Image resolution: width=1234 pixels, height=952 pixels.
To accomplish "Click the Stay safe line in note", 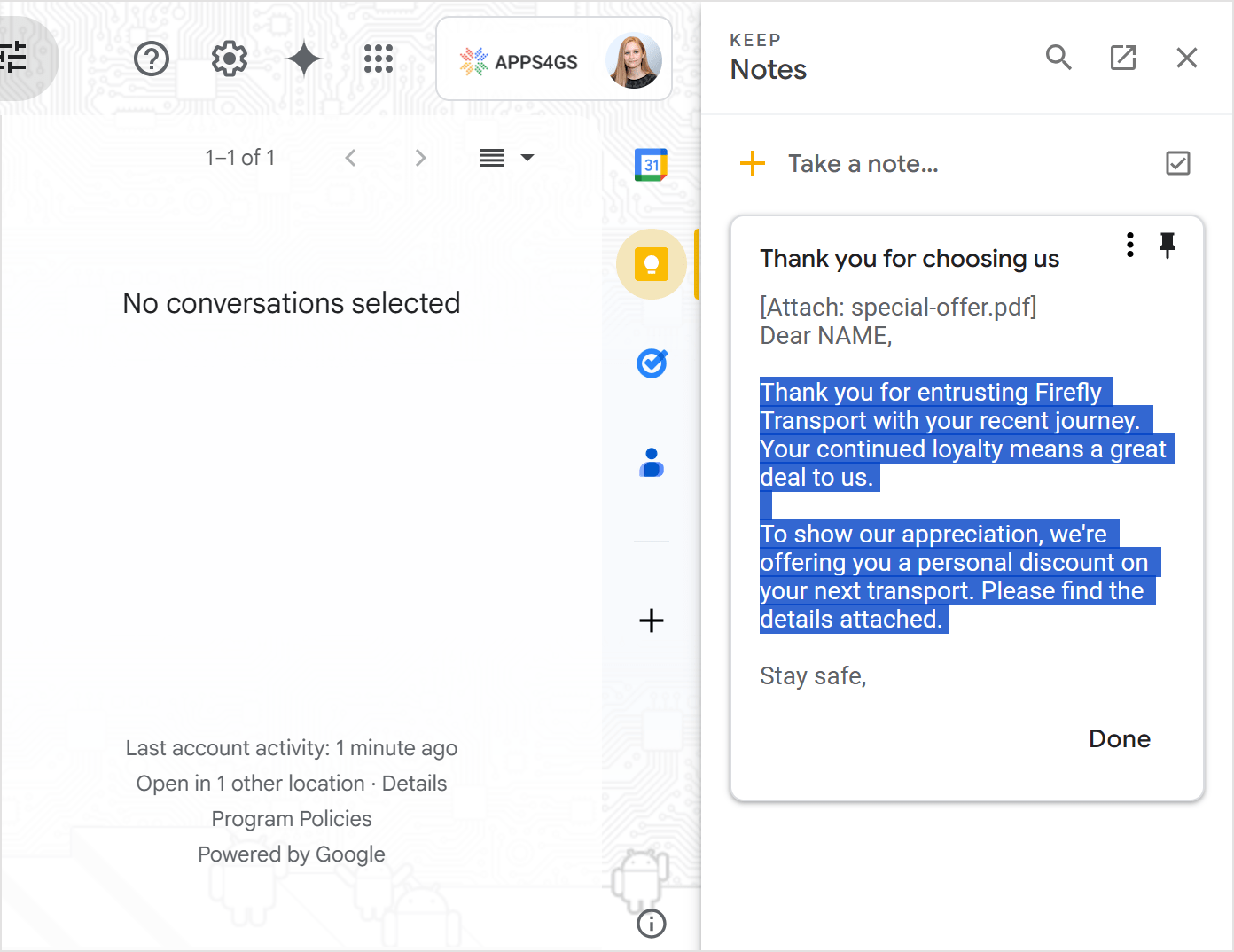I will 813,676.
